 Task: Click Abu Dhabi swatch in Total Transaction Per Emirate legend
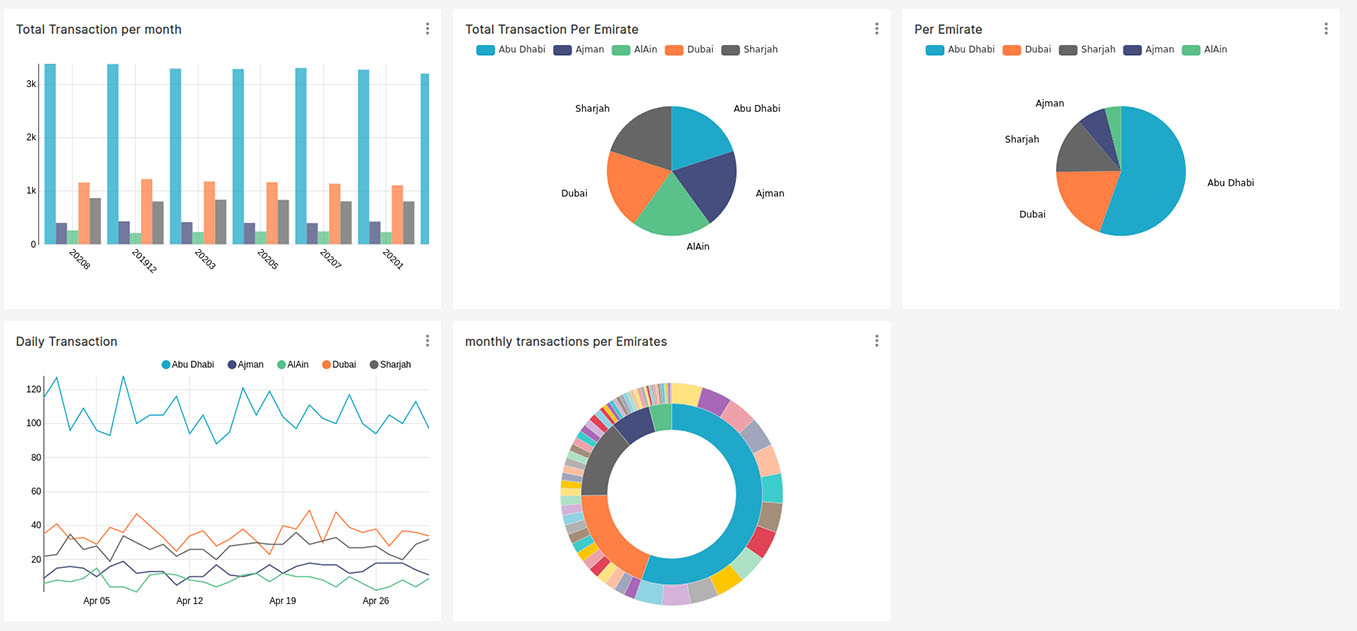pos(485,49)
